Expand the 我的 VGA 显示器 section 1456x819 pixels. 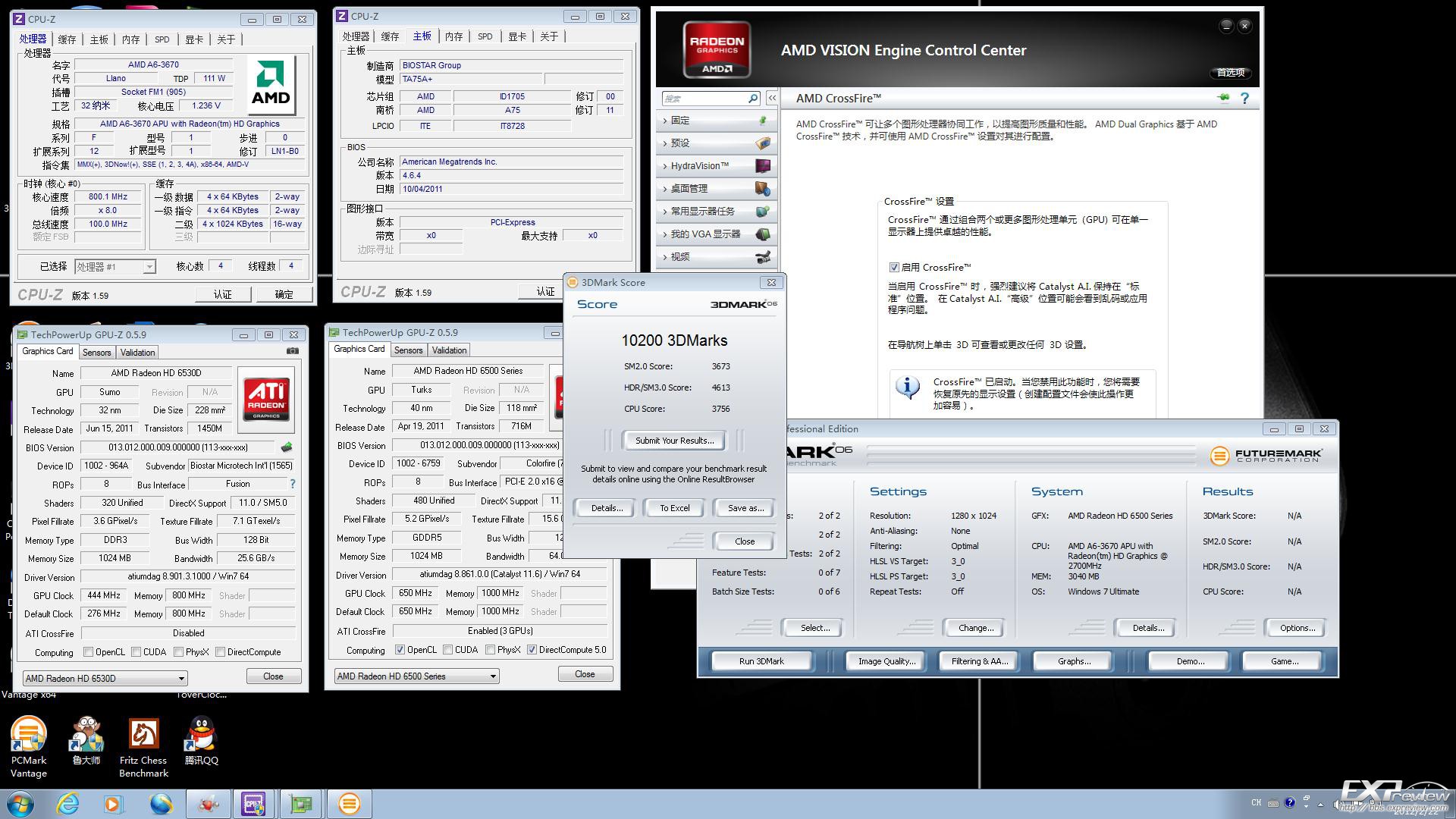[x=716, y=234]
